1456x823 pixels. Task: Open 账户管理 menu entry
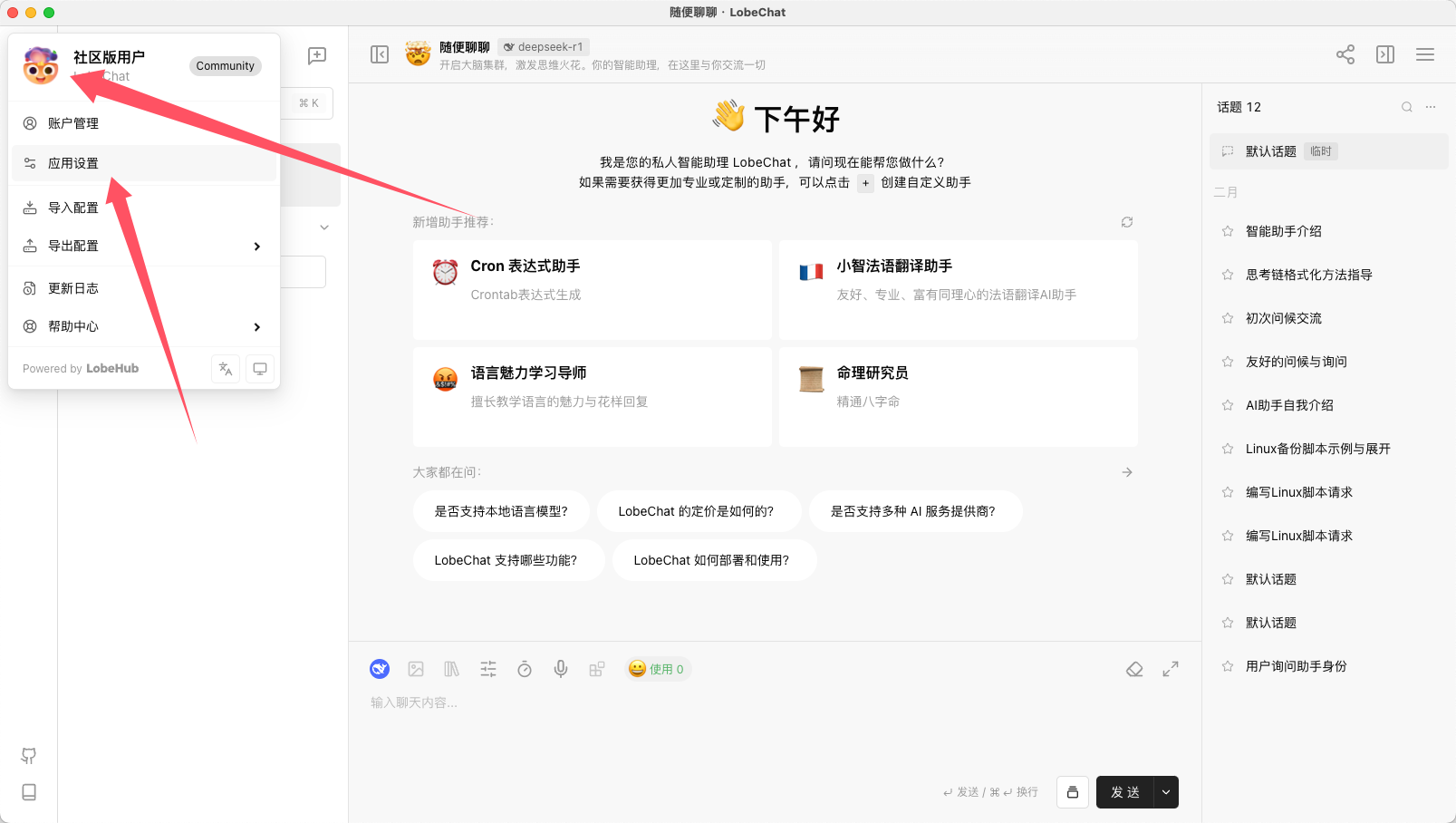pyautogui.click(x=144, y=123)
